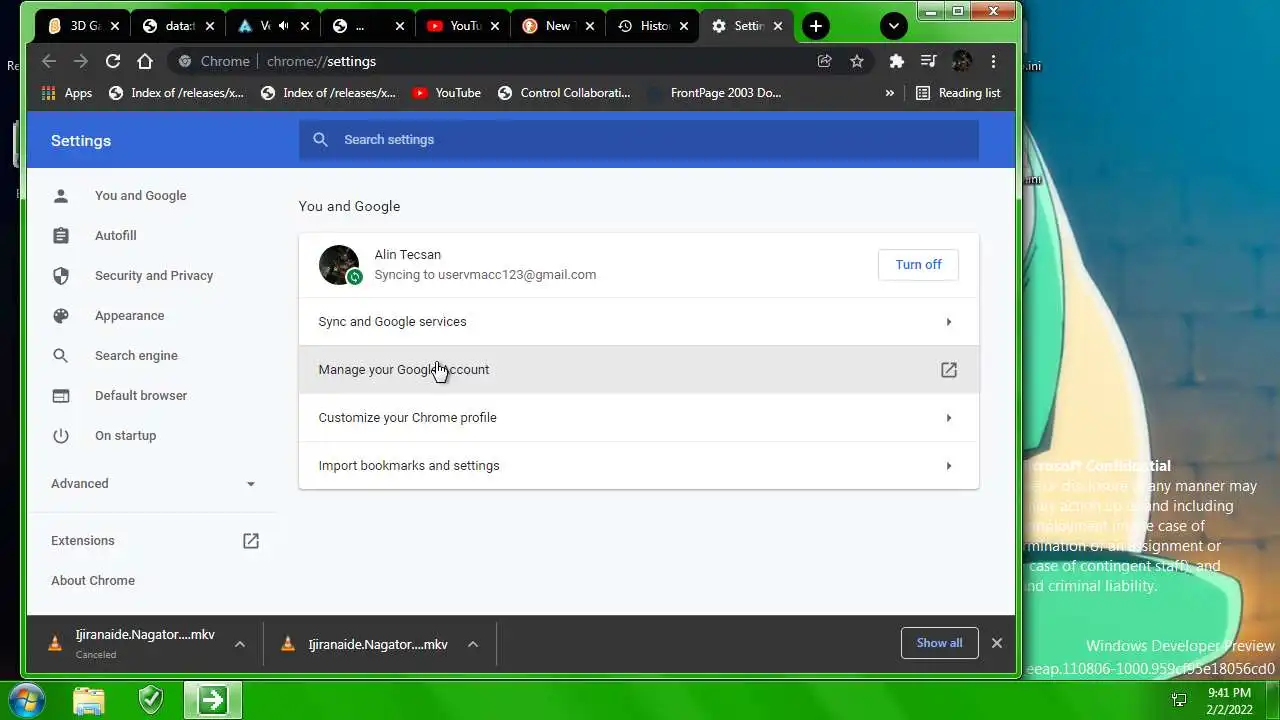Open the Apps bookmarks shortcut
Viewport: 1280px width, 720px height.
coord(66,93)
